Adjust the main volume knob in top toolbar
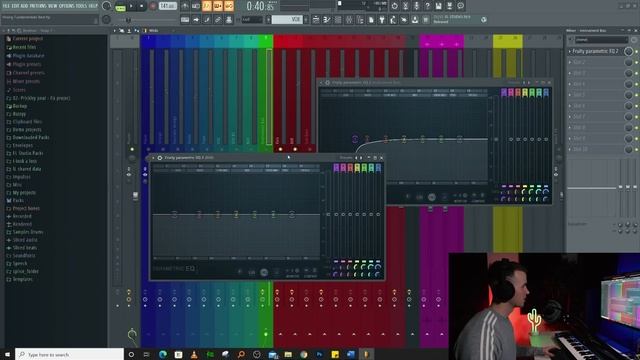This screenshot has height=360, width=640. 107,6
